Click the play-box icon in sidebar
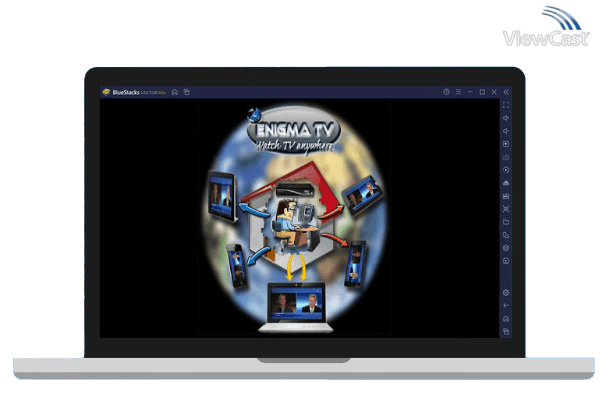The image size is (602, 414). tap(506, 144)
